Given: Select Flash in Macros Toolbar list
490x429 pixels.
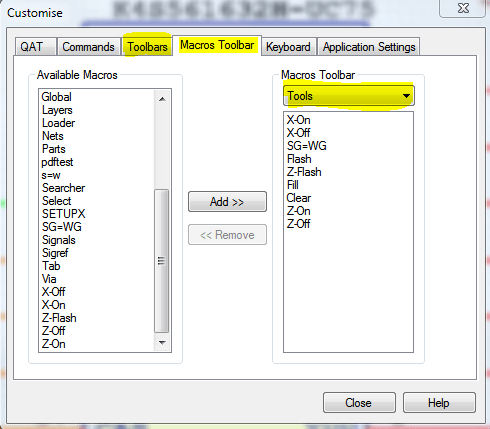Looking at the screenshot, I should [x=299, y=159].
